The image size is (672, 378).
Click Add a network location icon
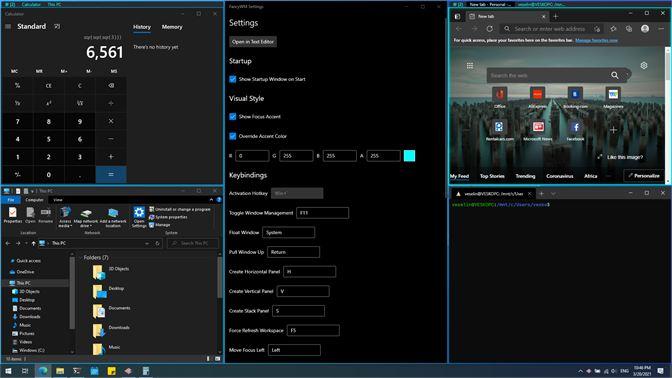(113, 216)
